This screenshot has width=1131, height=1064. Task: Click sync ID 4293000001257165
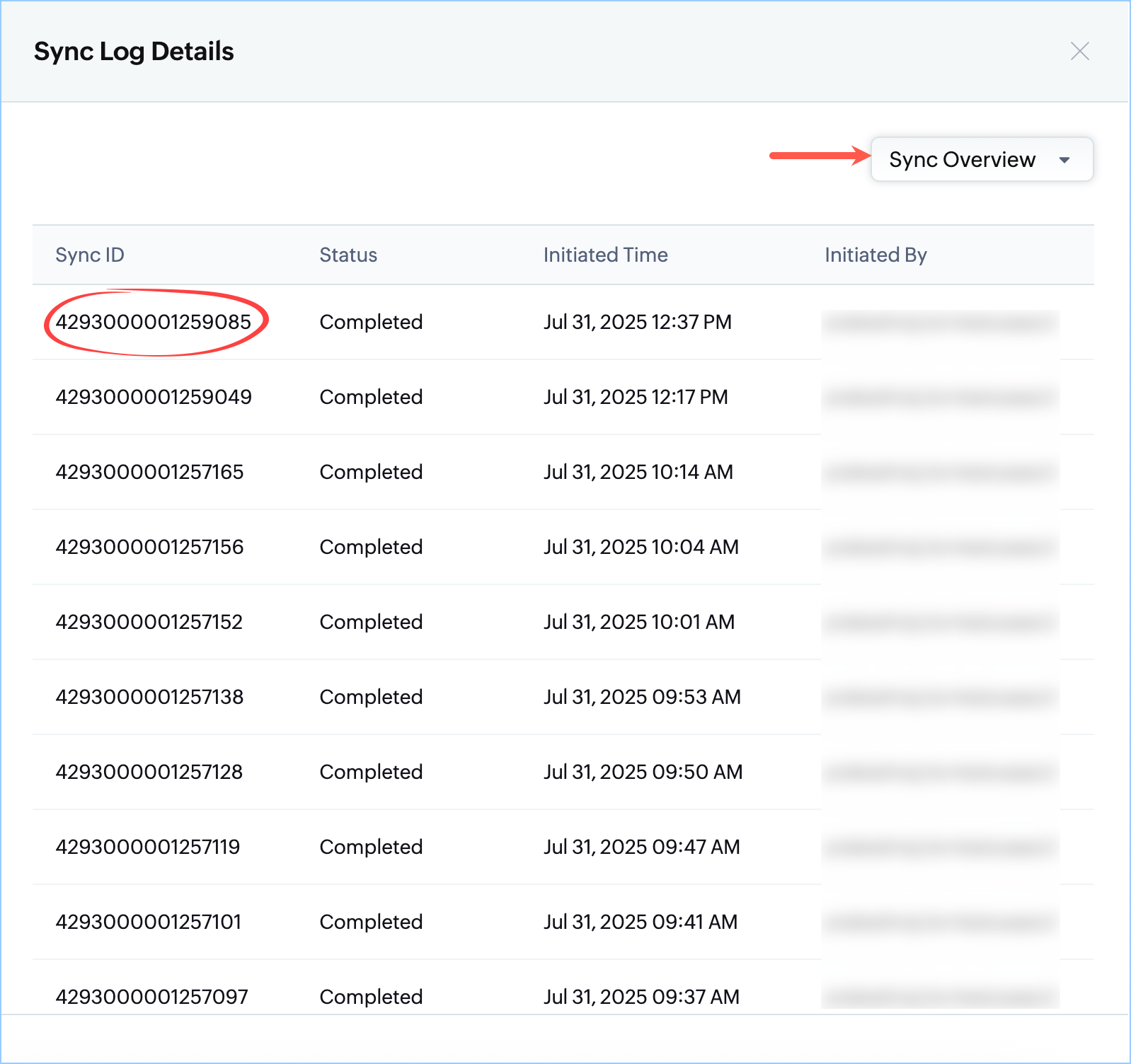[x=149, y=472]
